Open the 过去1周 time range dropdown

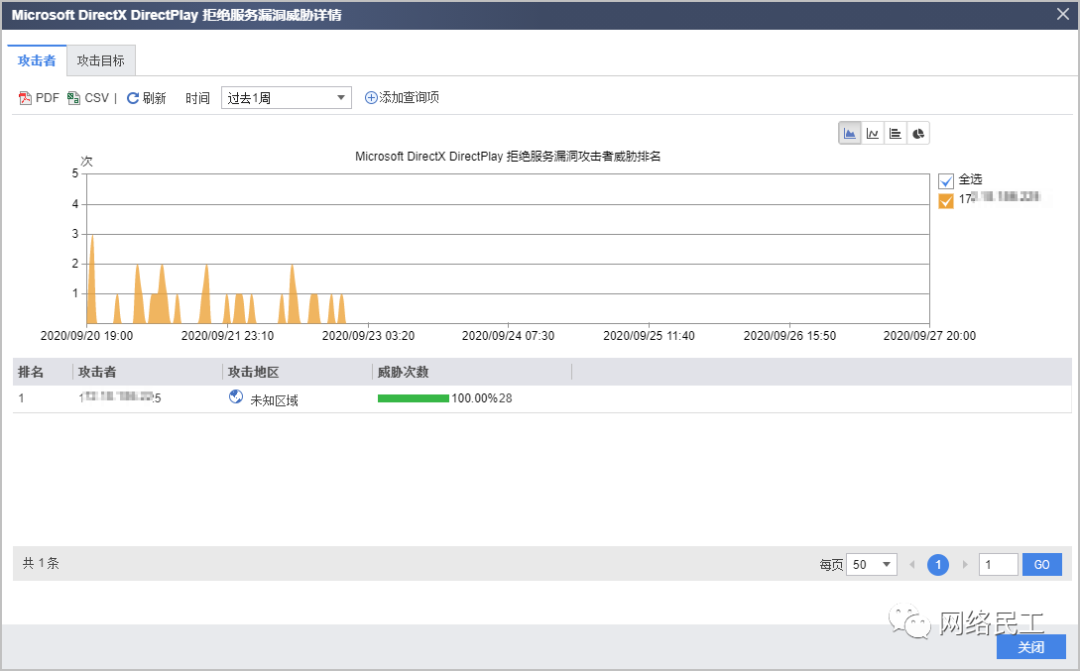pos(286,98)
